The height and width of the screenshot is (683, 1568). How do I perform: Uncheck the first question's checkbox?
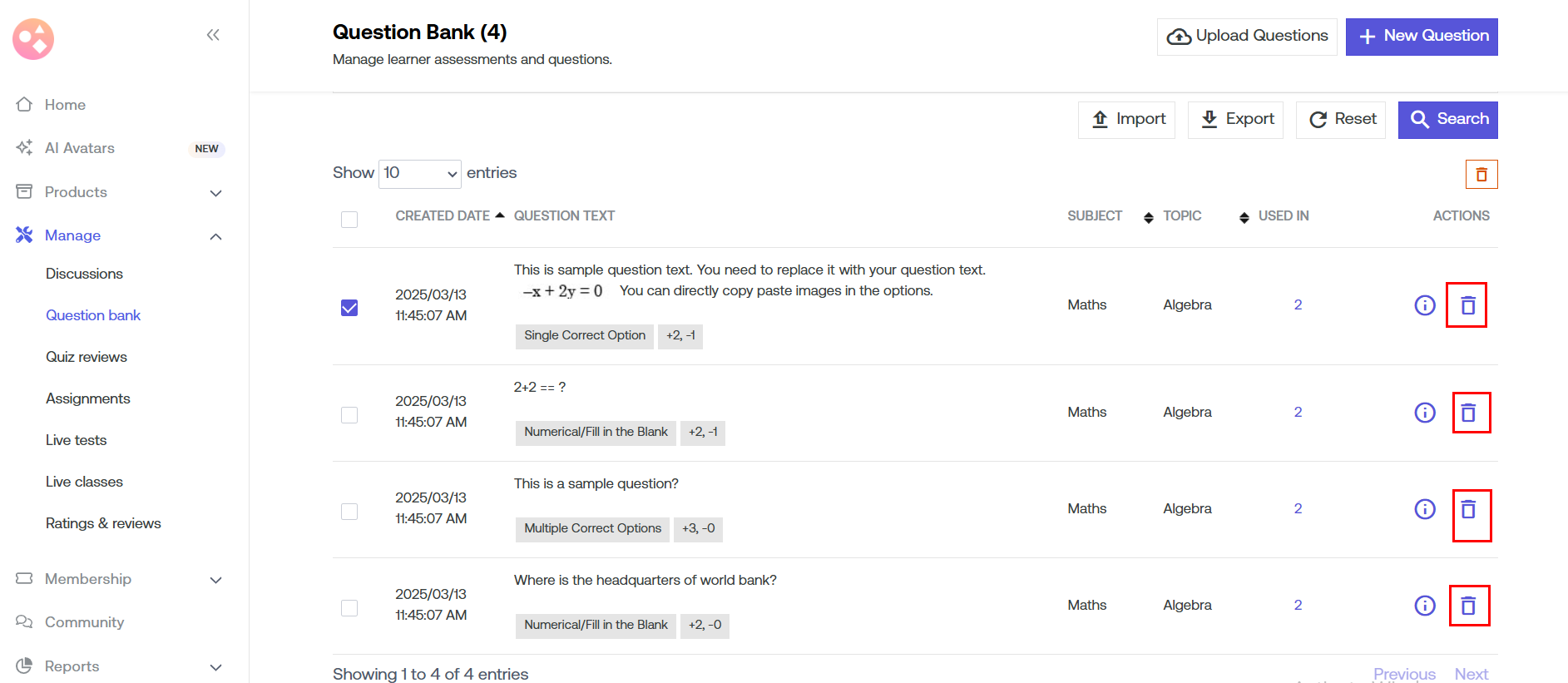pos(349,308)
